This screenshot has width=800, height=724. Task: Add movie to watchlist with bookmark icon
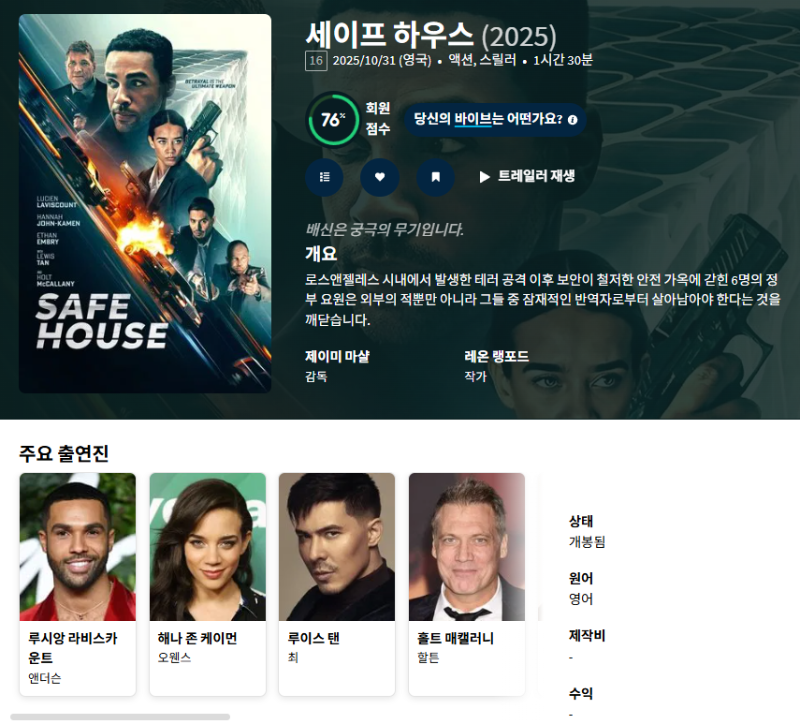point(435,177)
